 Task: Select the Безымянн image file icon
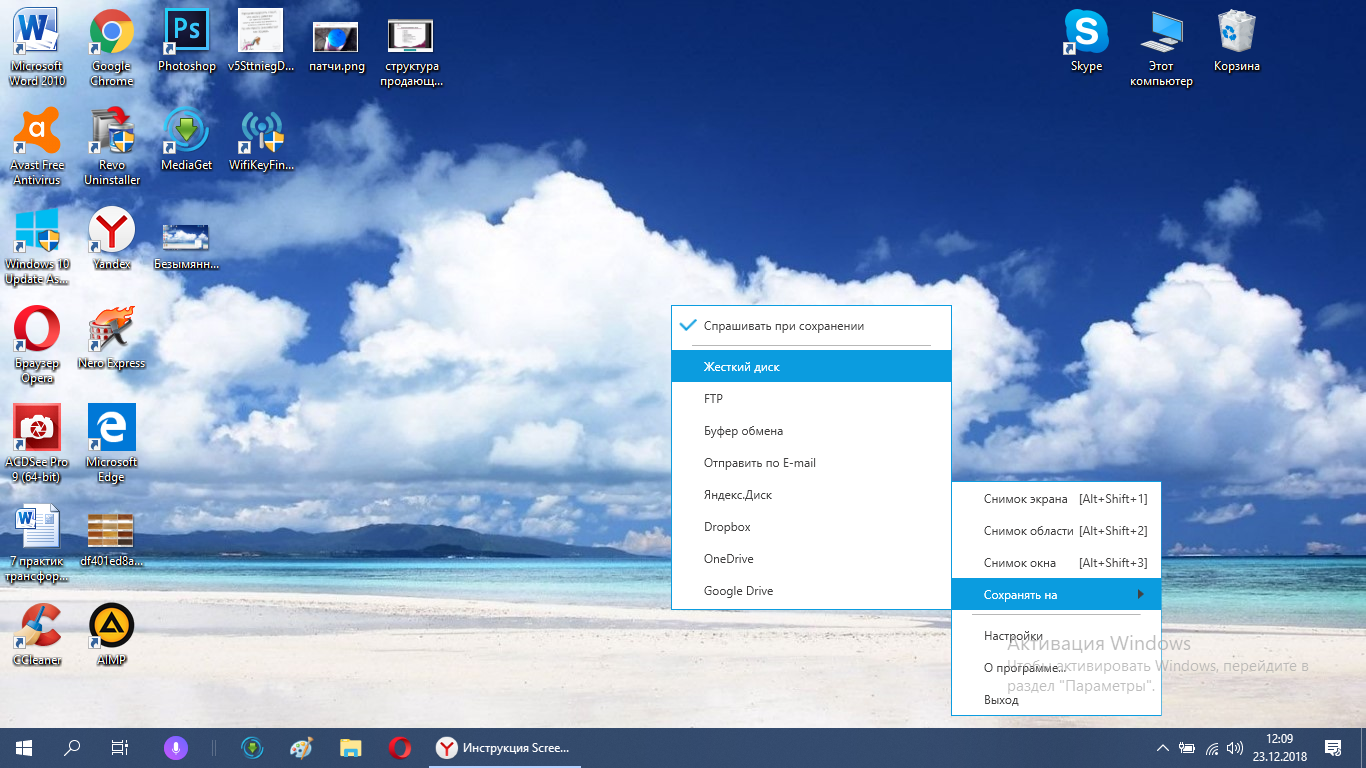click(x=187, y=245)
